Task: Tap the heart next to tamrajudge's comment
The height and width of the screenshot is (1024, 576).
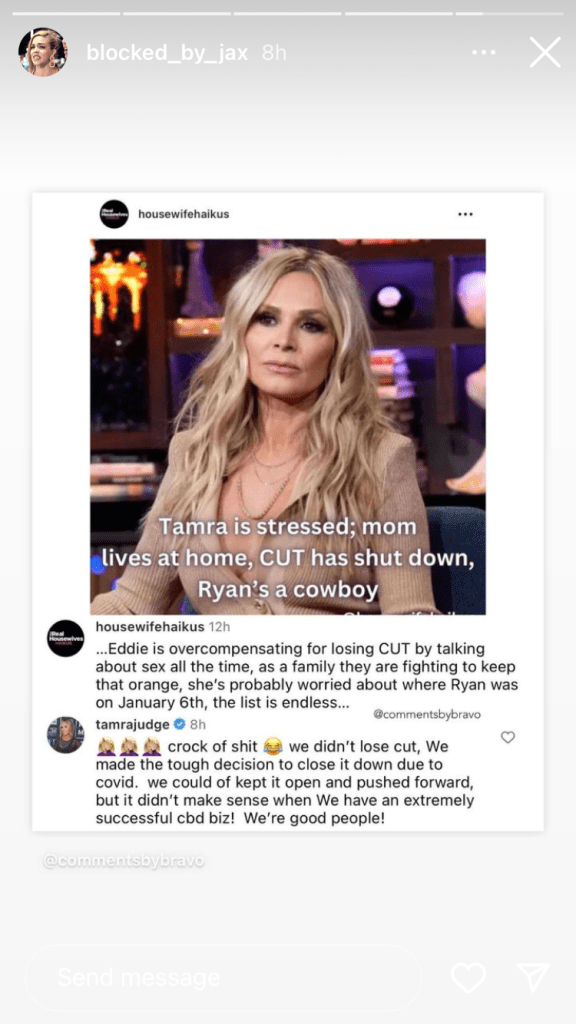Action: (507, 737)
